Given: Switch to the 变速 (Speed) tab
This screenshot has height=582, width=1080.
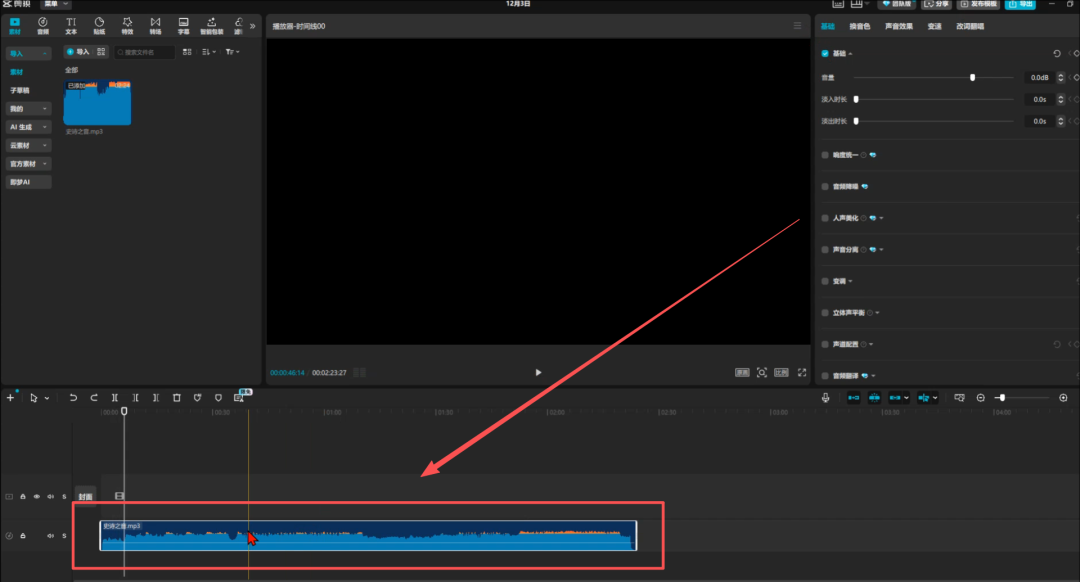Looking at the screenshot, I should [934, 26].
